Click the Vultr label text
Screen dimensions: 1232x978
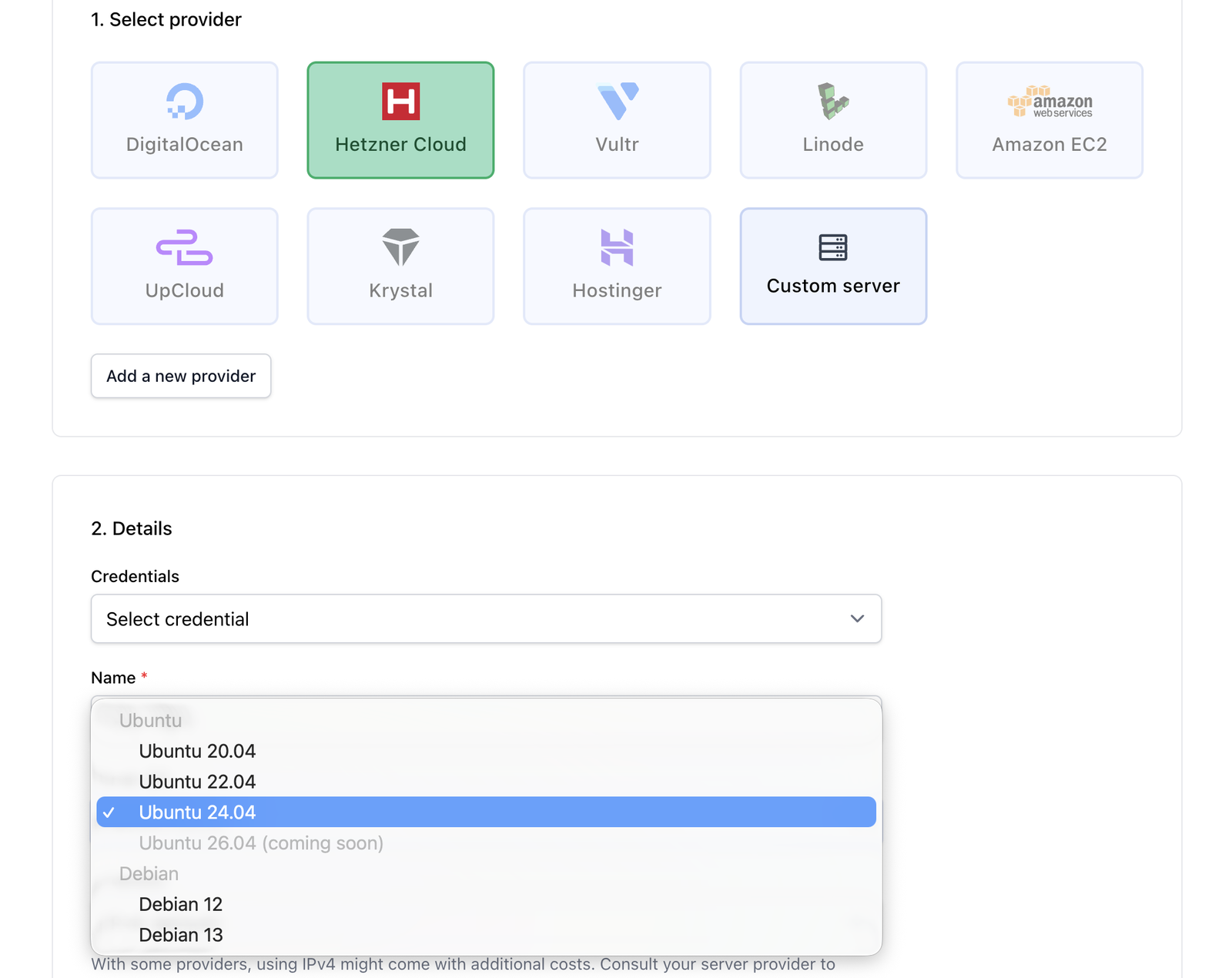tap(617, 145)
